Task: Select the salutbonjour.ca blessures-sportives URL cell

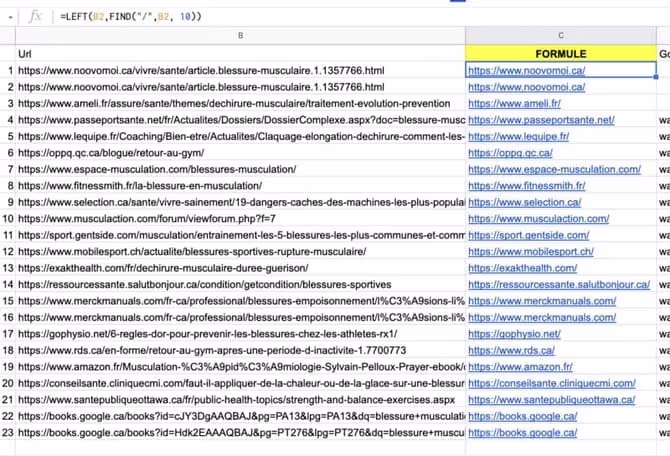Action: pos(241,285)
